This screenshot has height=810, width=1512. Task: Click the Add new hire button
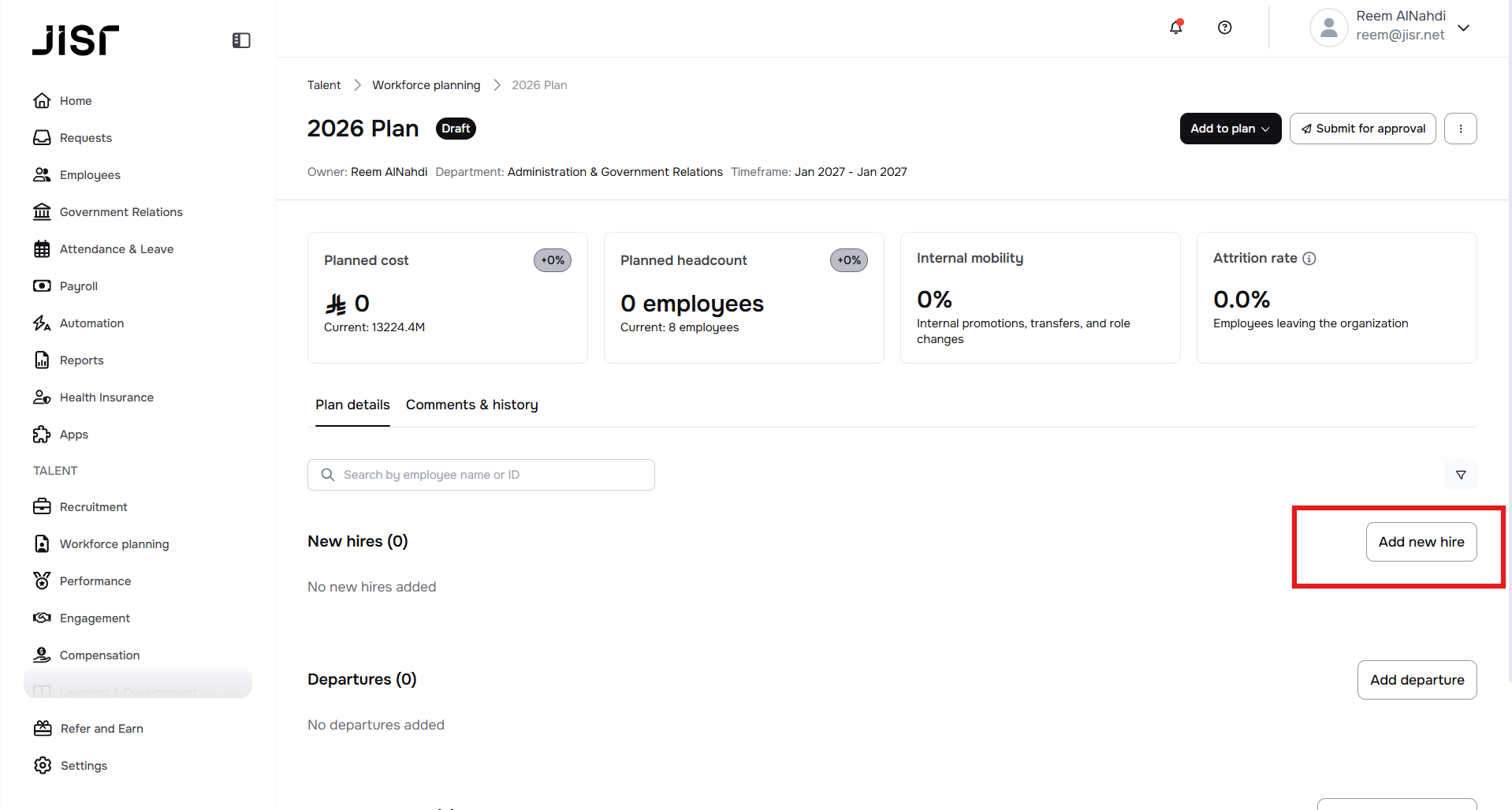point(1421,542)
